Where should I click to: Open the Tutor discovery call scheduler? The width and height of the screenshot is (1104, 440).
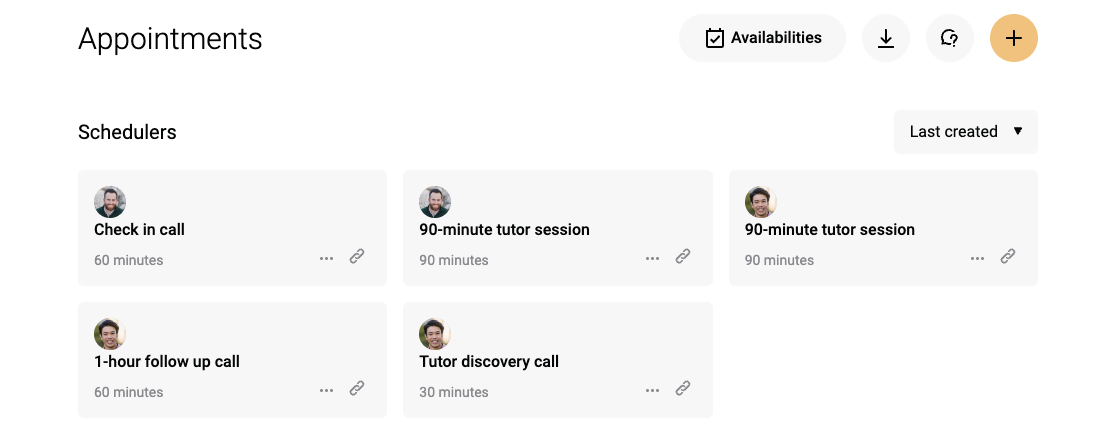click(558, 360)
